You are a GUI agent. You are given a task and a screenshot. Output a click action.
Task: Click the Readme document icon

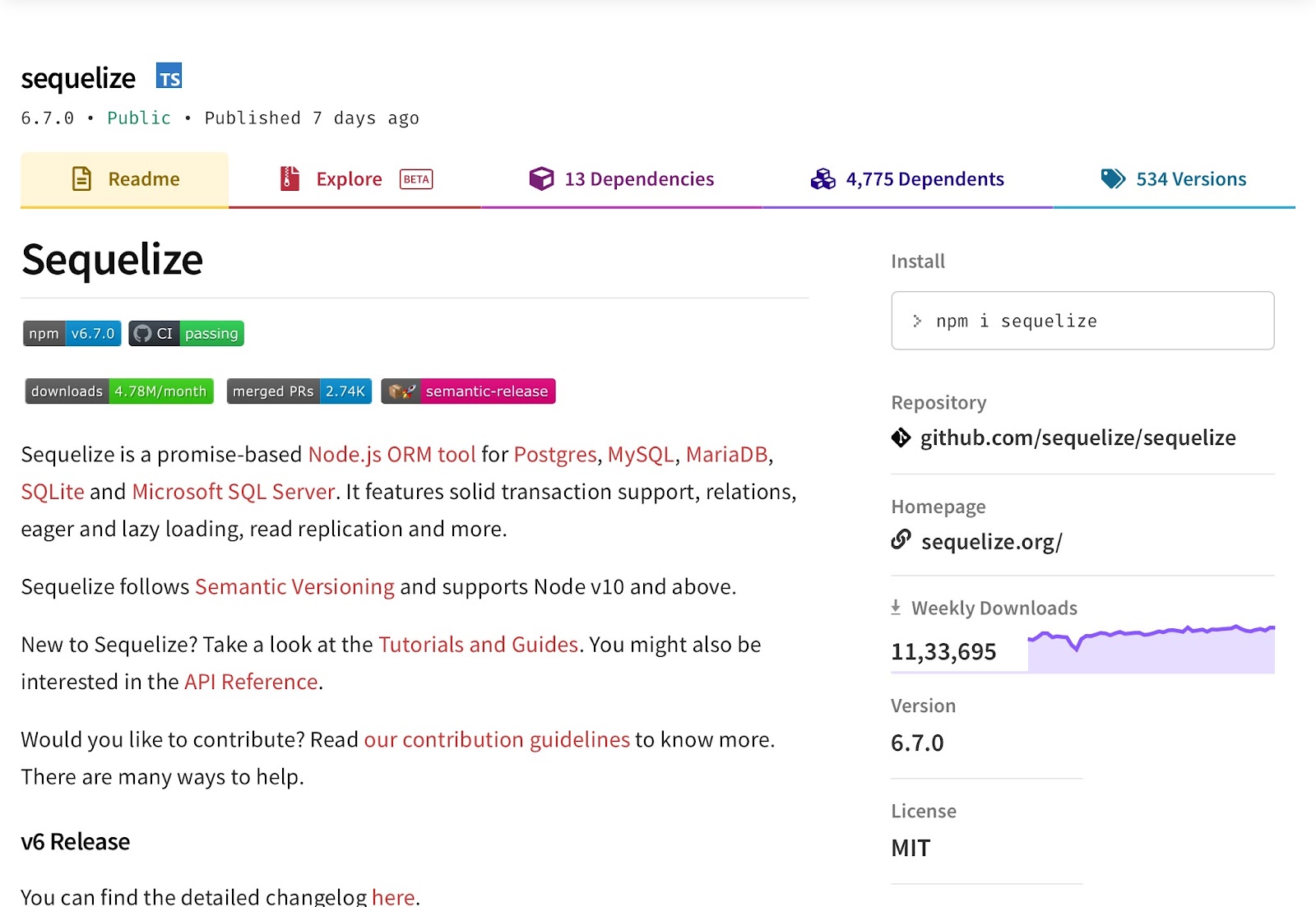coord(82,178)
